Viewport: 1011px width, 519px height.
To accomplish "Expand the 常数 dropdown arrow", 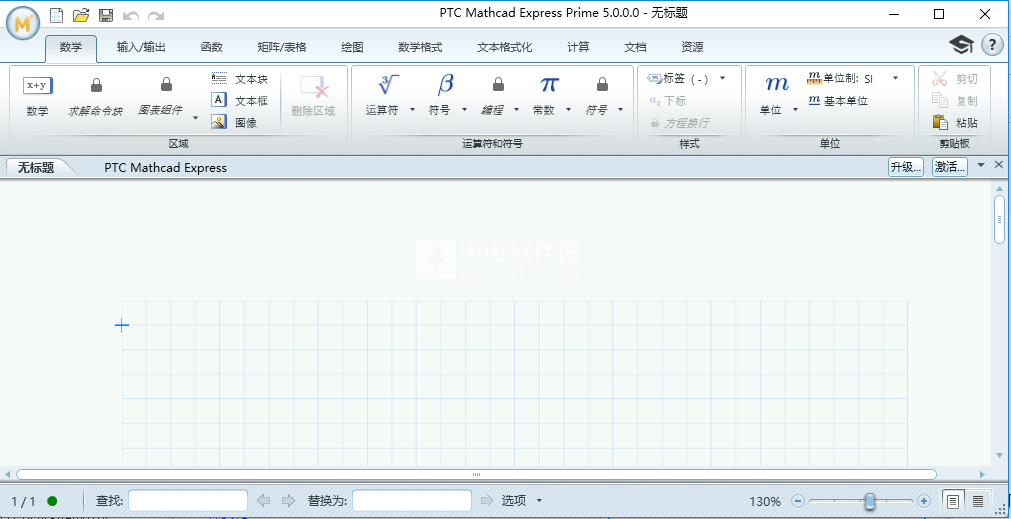I will click(x=568, y=110).
